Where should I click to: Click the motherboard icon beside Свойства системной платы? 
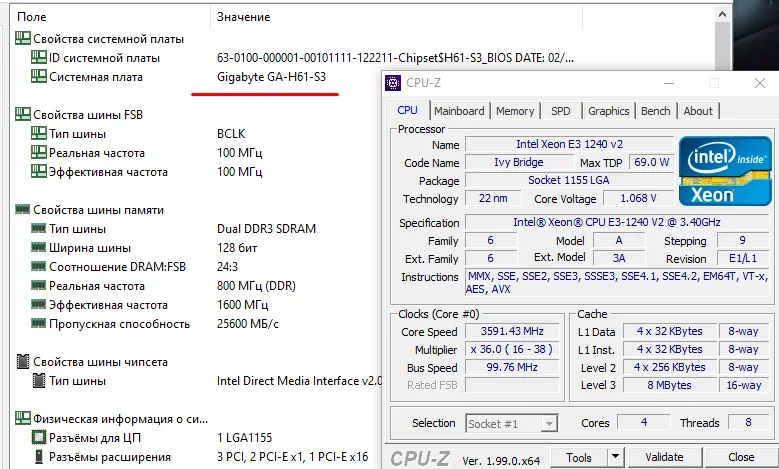pos(22,38)
